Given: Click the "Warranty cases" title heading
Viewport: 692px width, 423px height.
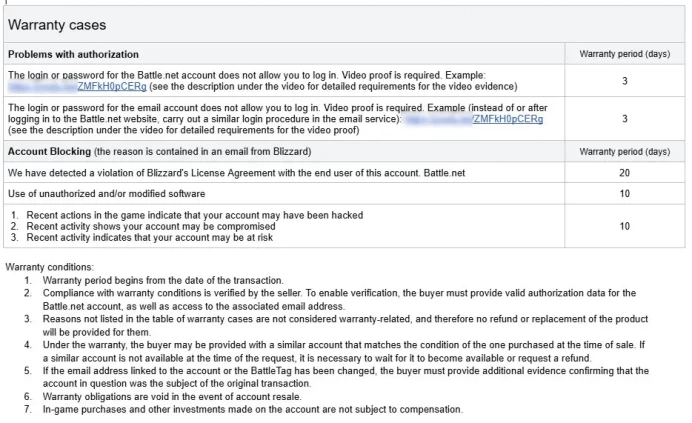Looking at the screenshot, I should point(57,25).
